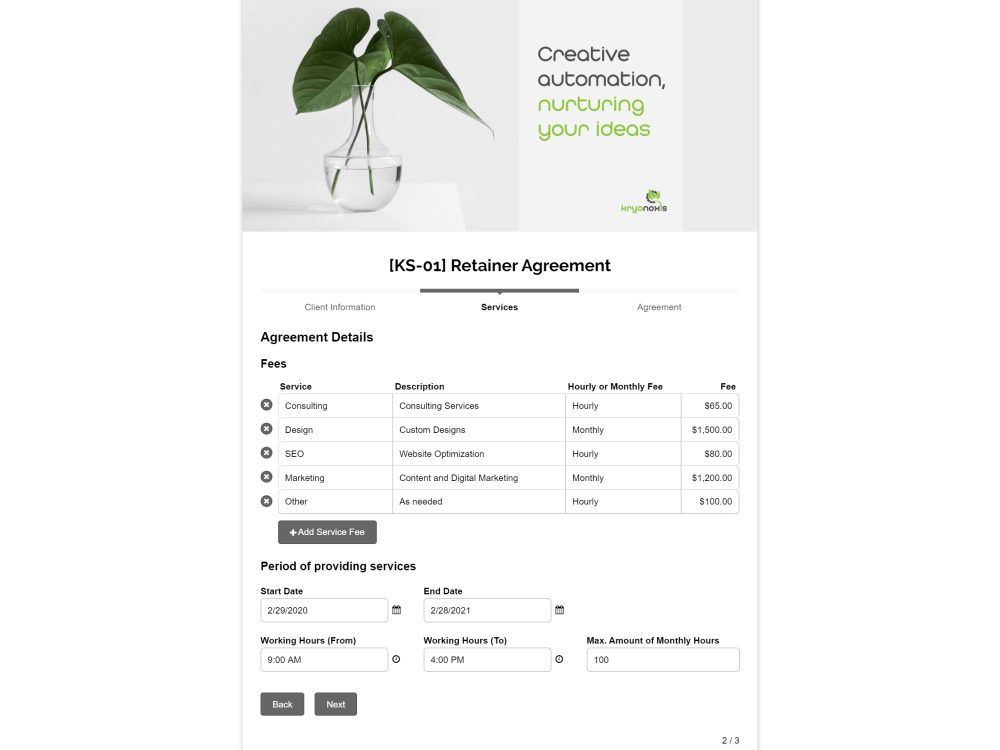Switch to the Client Information tab

pos(340,307)
